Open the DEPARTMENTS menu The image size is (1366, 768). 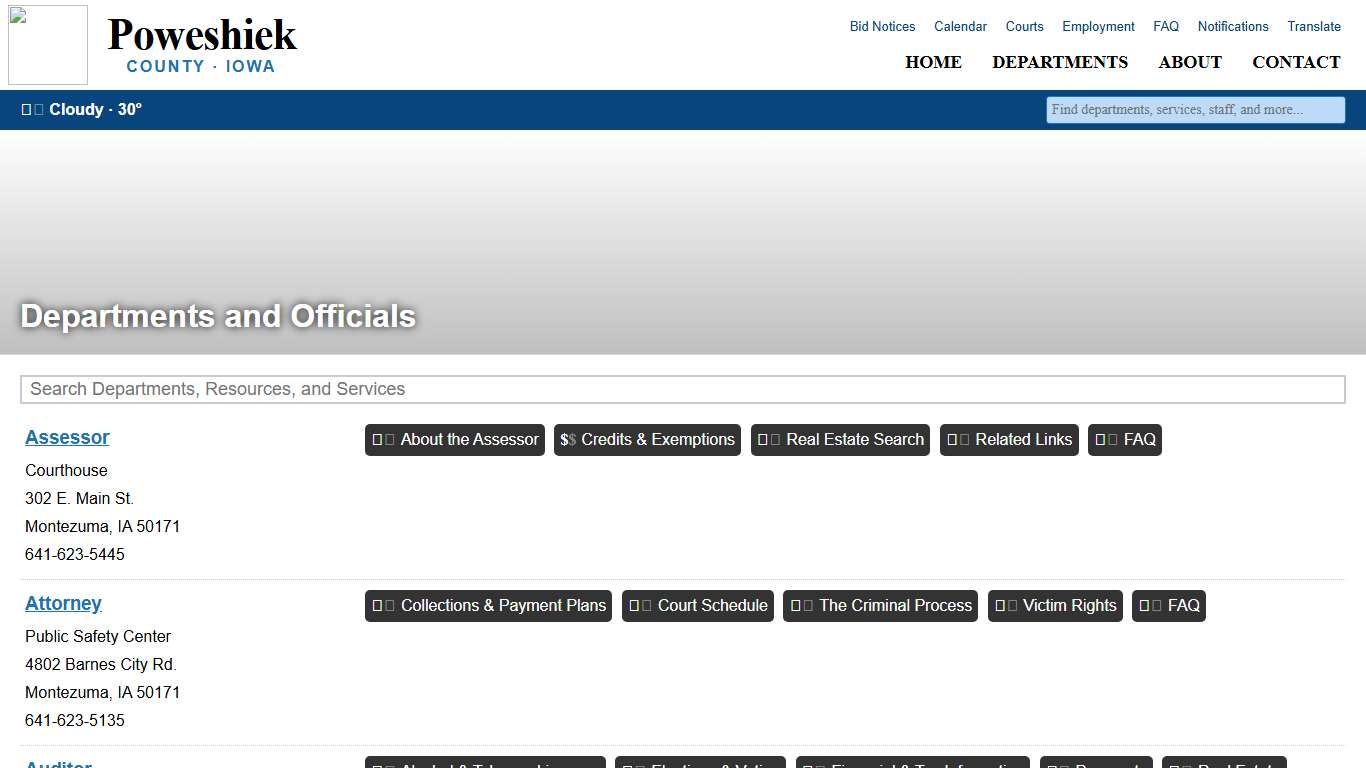click(1060, 62)
